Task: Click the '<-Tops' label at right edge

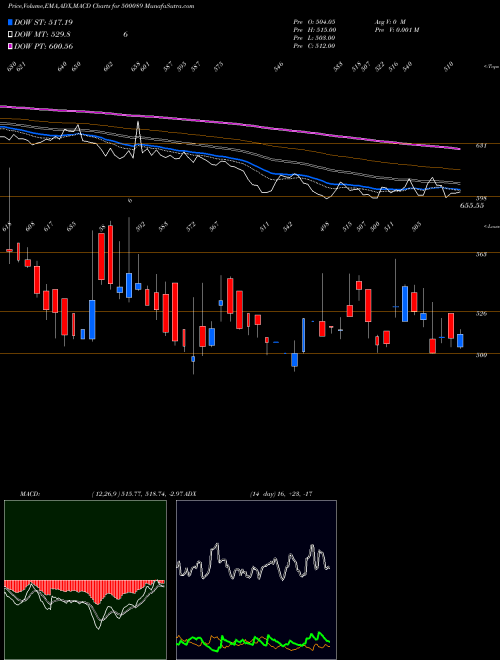Action: pos(491,67)
